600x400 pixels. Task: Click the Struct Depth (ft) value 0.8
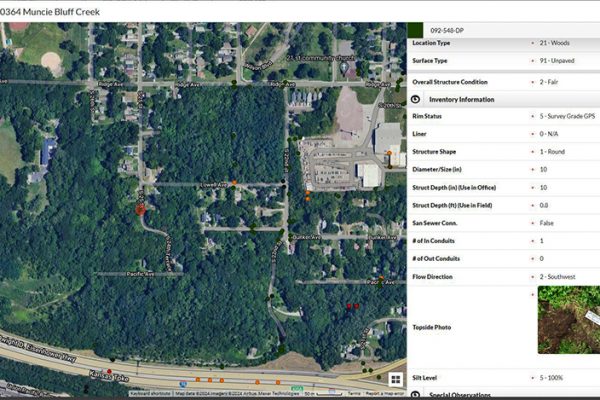click(544, 205)
